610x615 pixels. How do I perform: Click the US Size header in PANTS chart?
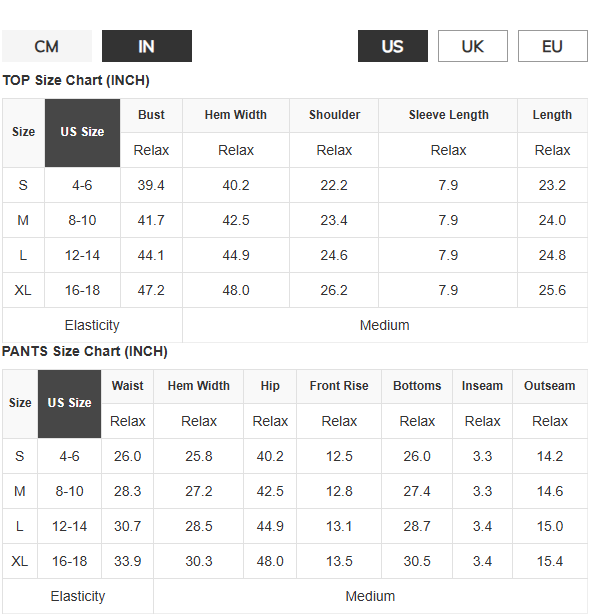click(69, 404)
